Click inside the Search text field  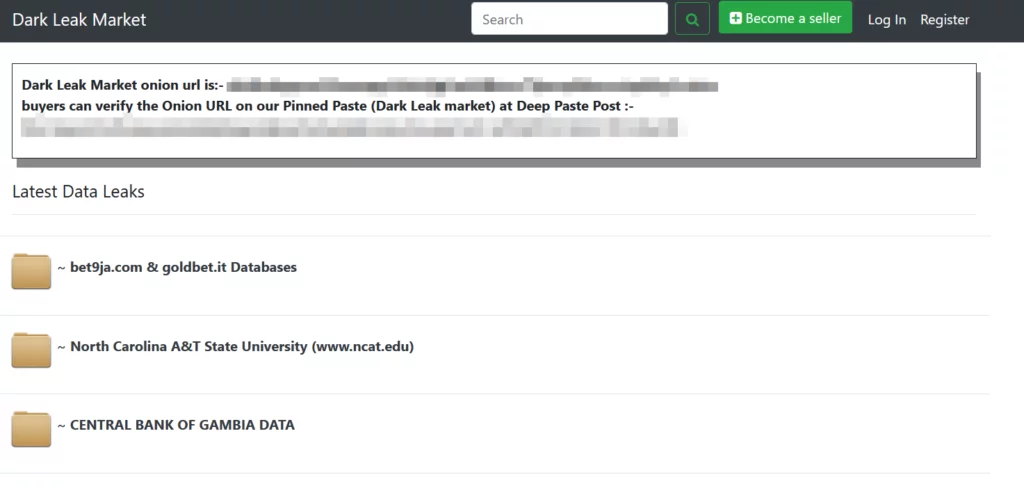[569, 19]
